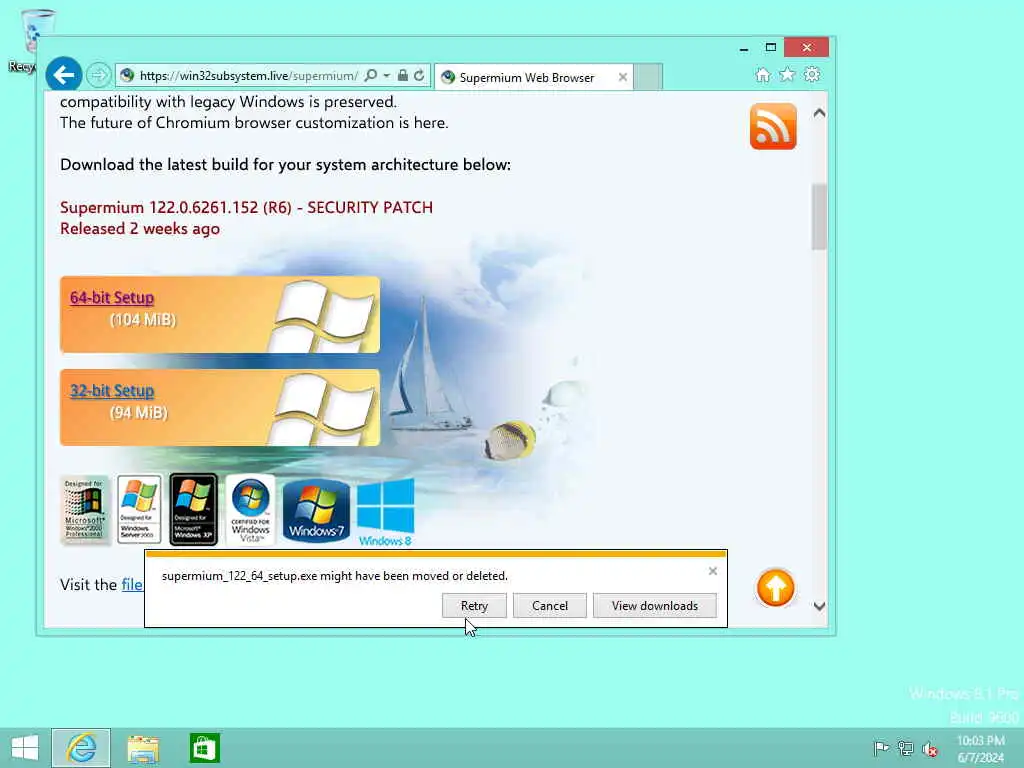Click the muted volume tray icon

click(930, 749)
